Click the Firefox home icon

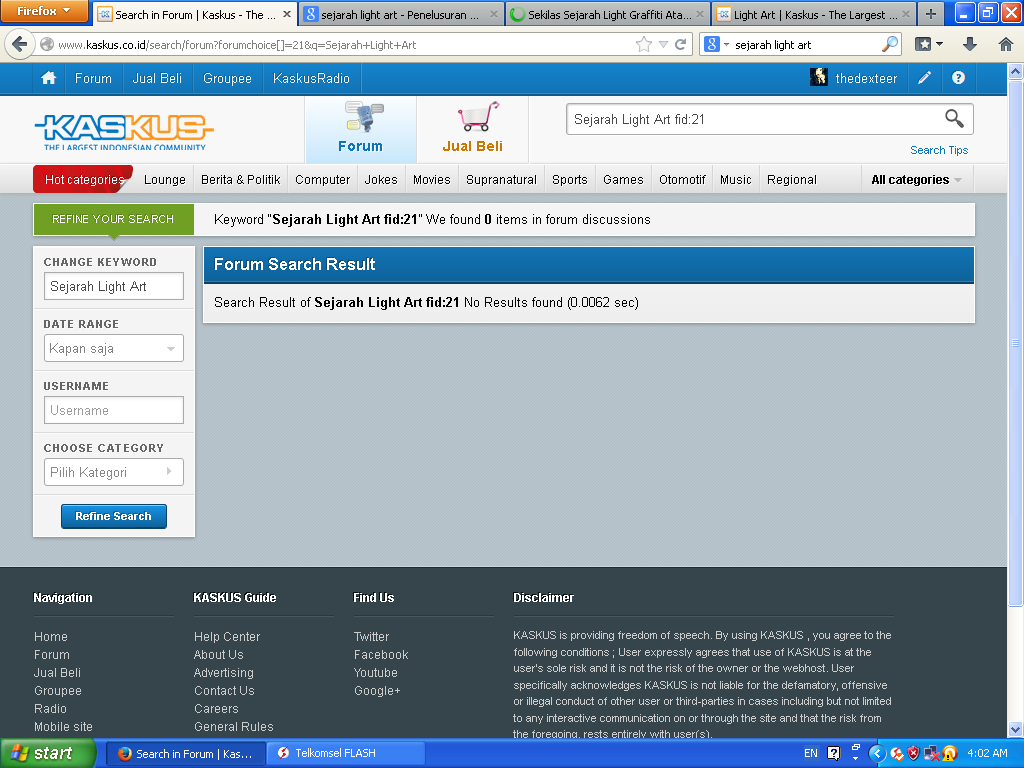click(1006, 44)
